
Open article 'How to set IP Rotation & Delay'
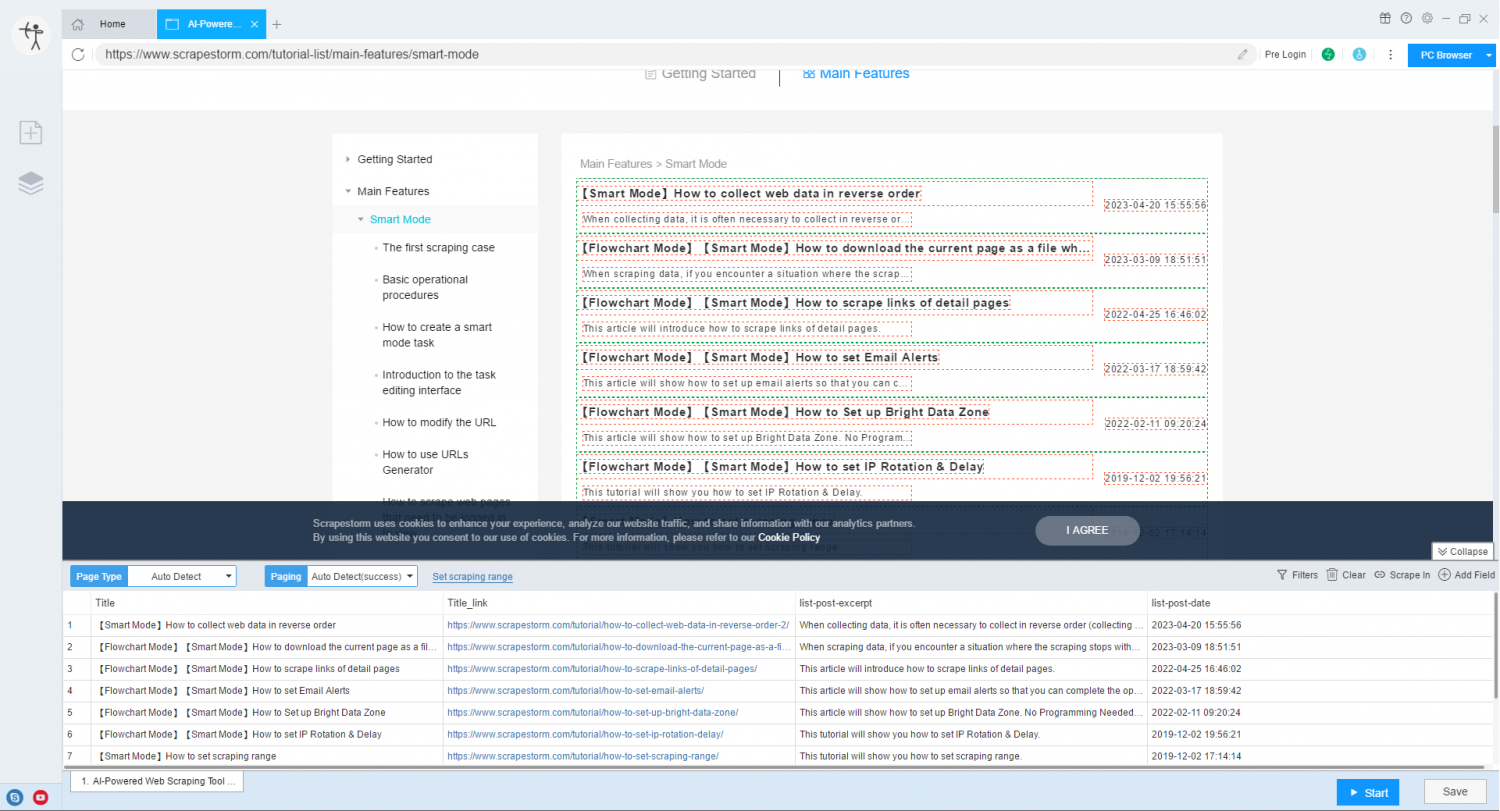[x=783, y=467]
